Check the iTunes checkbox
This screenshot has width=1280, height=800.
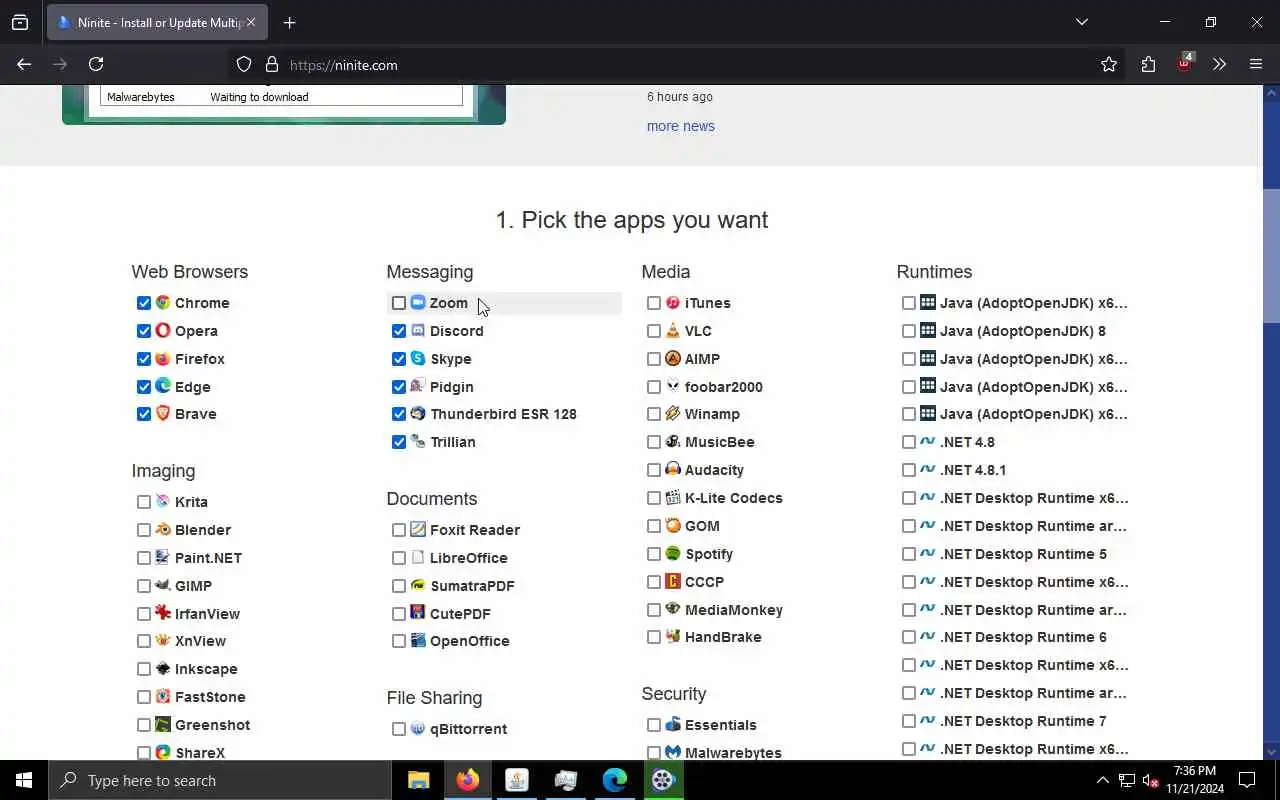[x=654, y=303]
